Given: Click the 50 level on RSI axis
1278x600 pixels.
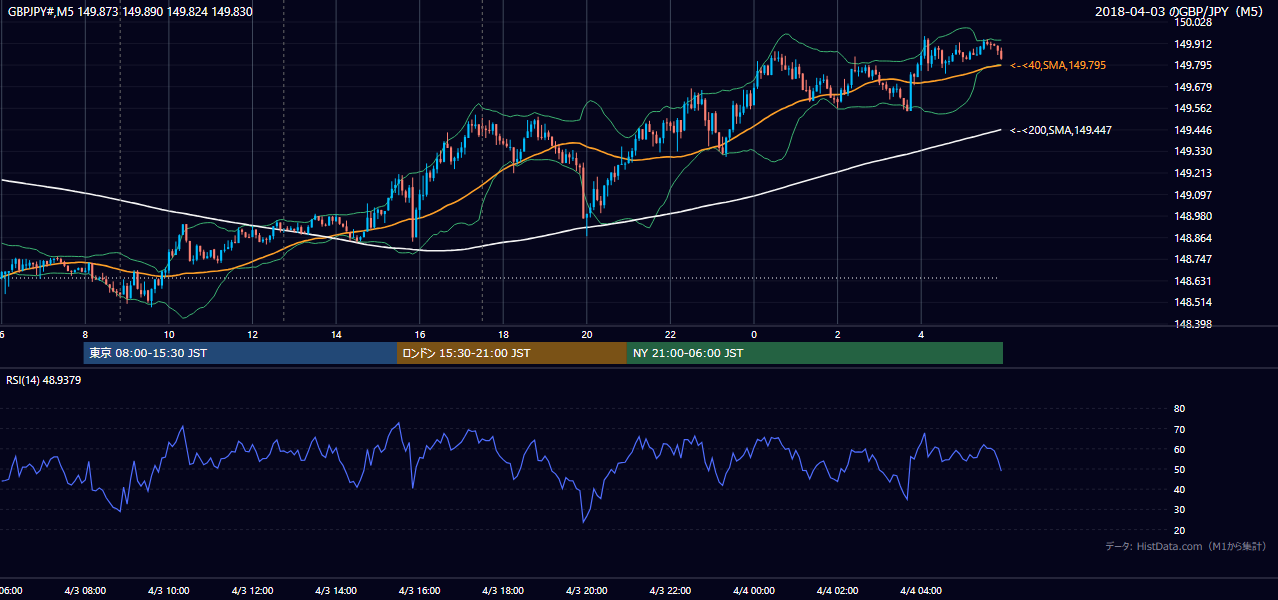Looking at the screenshot, I should coord(1179,469).
